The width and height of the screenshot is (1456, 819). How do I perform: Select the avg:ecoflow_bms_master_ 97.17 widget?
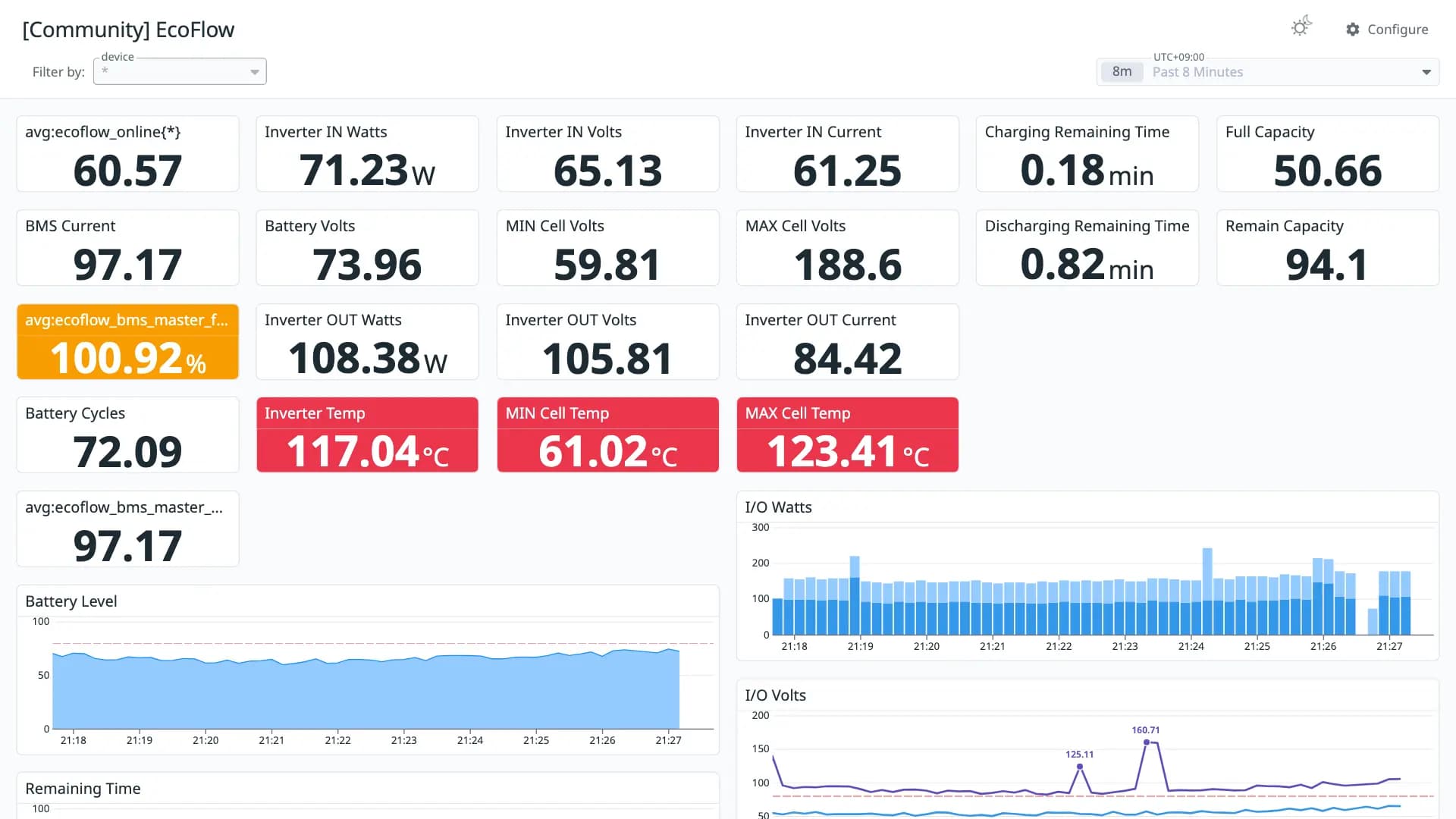[x=127, y=529]
